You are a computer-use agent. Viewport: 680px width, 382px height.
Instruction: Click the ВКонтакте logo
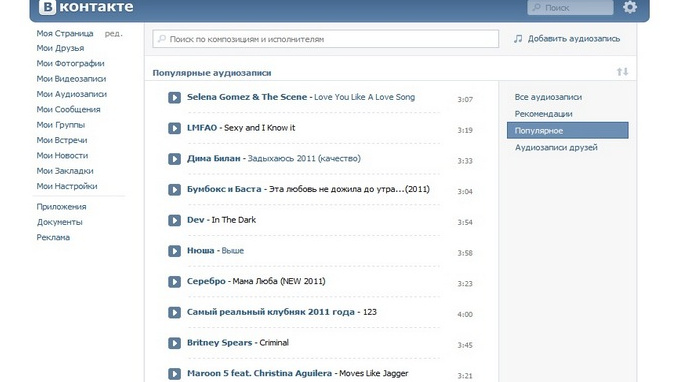tap(86, 7)
